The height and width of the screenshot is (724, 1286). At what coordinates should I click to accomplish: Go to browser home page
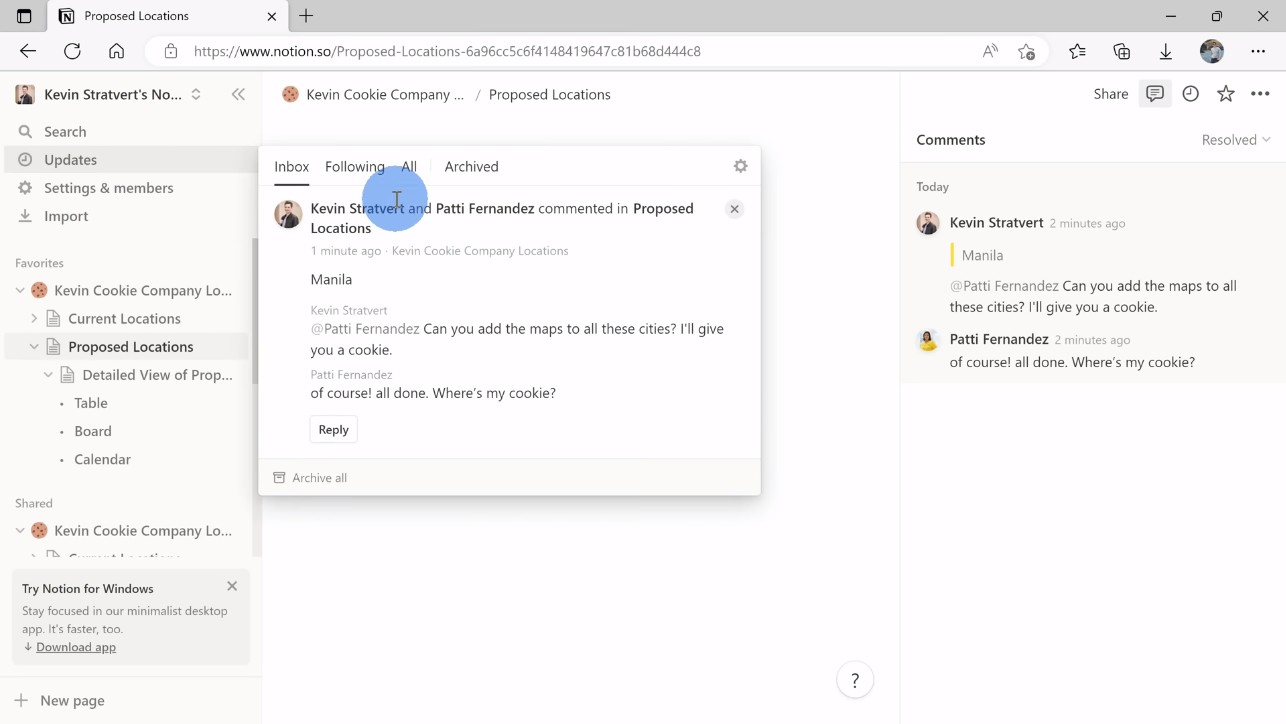point(117,51)
